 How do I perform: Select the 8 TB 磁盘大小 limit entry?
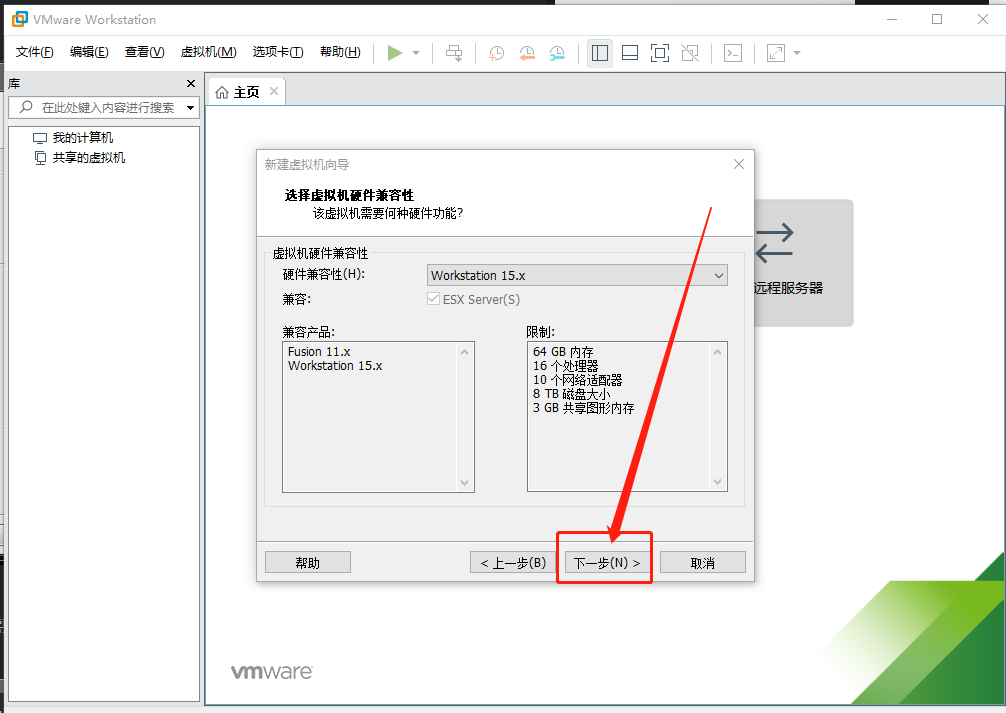(571, 394)
